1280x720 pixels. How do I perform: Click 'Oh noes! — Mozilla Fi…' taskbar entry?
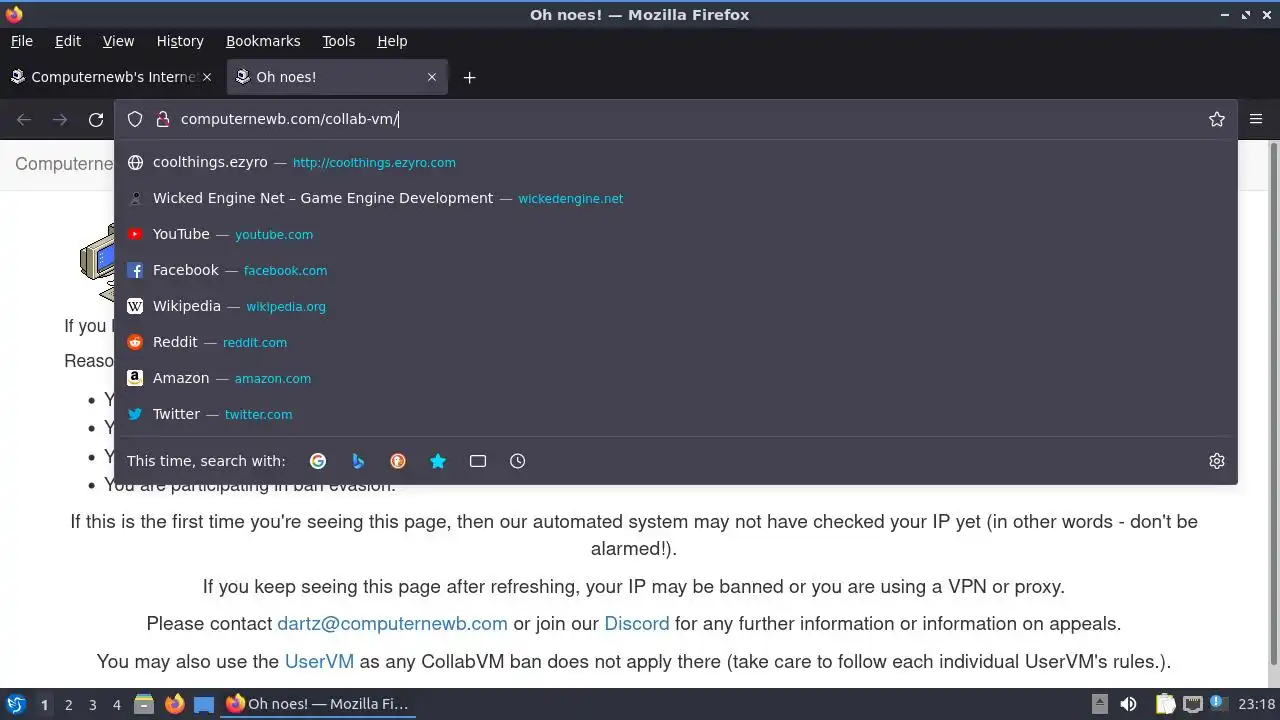coord(318,704)
